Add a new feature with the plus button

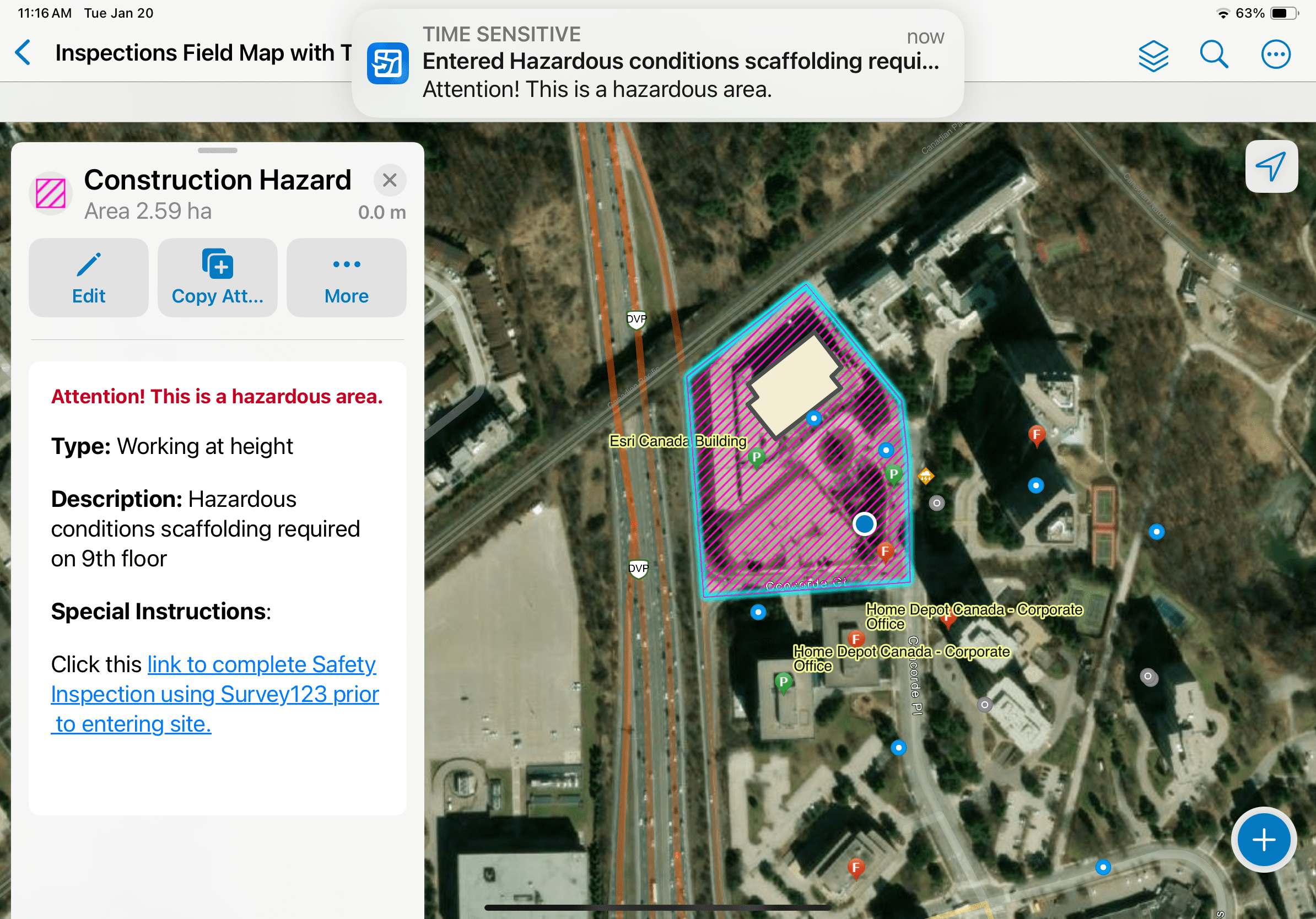coord(1263,839)
